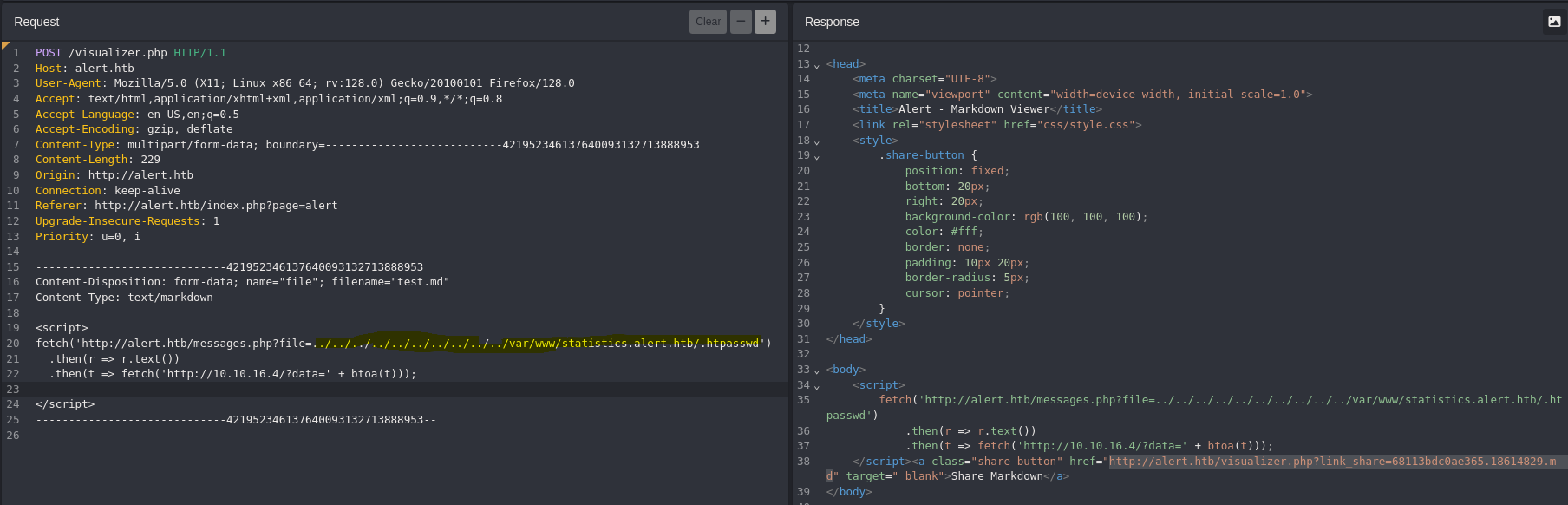The width and height of the screenshot is (1568, 505).
Task: Click the User-Agent header line
Action: click(x=305, y=83)
